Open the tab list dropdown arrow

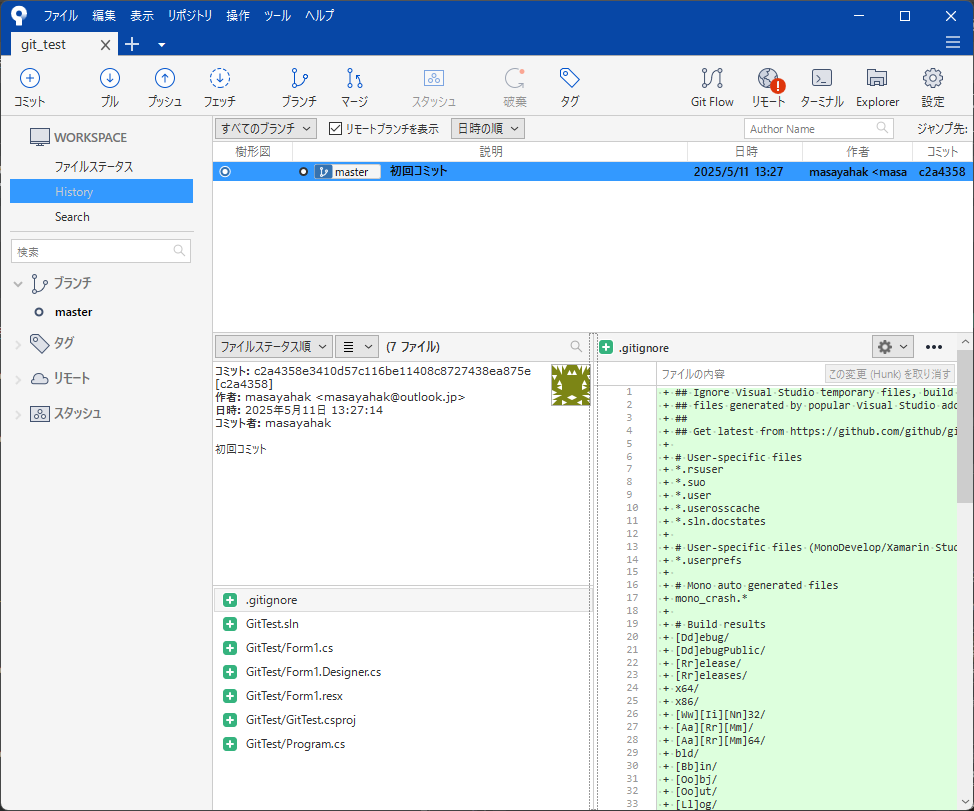pos(162,45)
